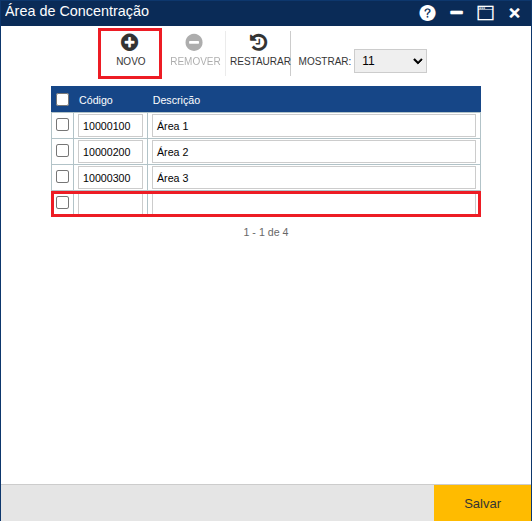
Task: Check the box for Área 2 row
Action: [62, 151]
